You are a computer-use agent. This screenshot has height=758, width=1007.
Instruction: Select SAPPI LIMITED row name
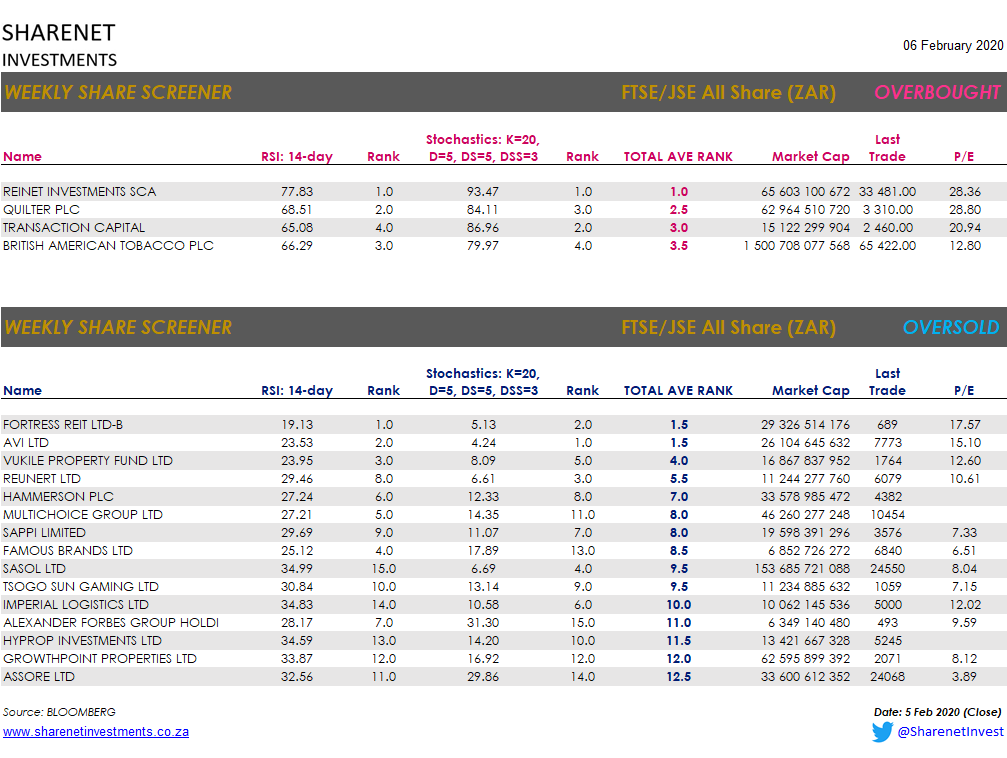click(x=44, y=533)
